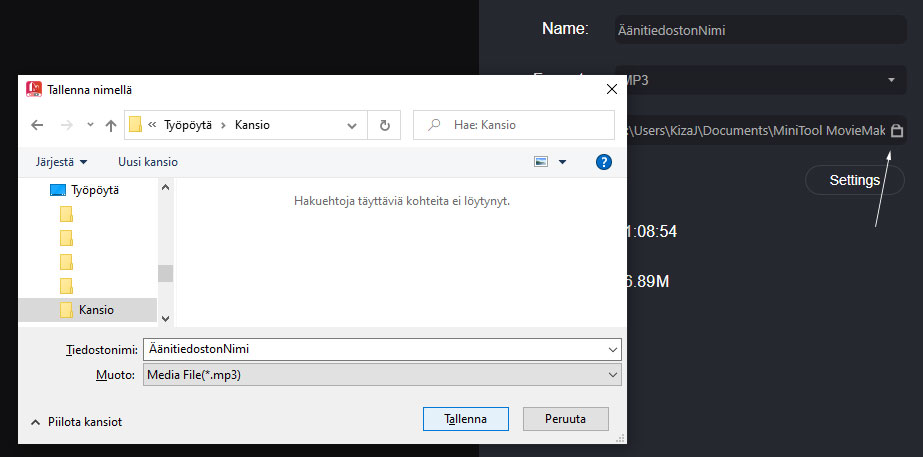Screen dimensions: 923x457
Task: Refresh the current folder view
Action: (384, 125)
